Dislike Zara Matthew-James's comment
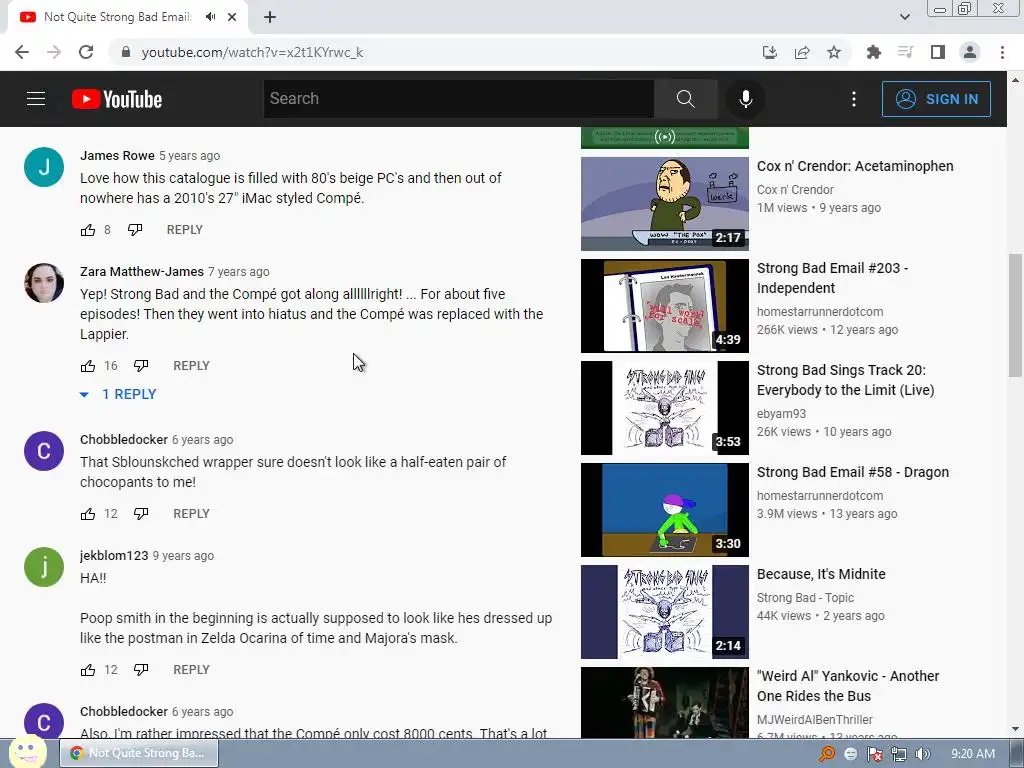 point(141,366)
